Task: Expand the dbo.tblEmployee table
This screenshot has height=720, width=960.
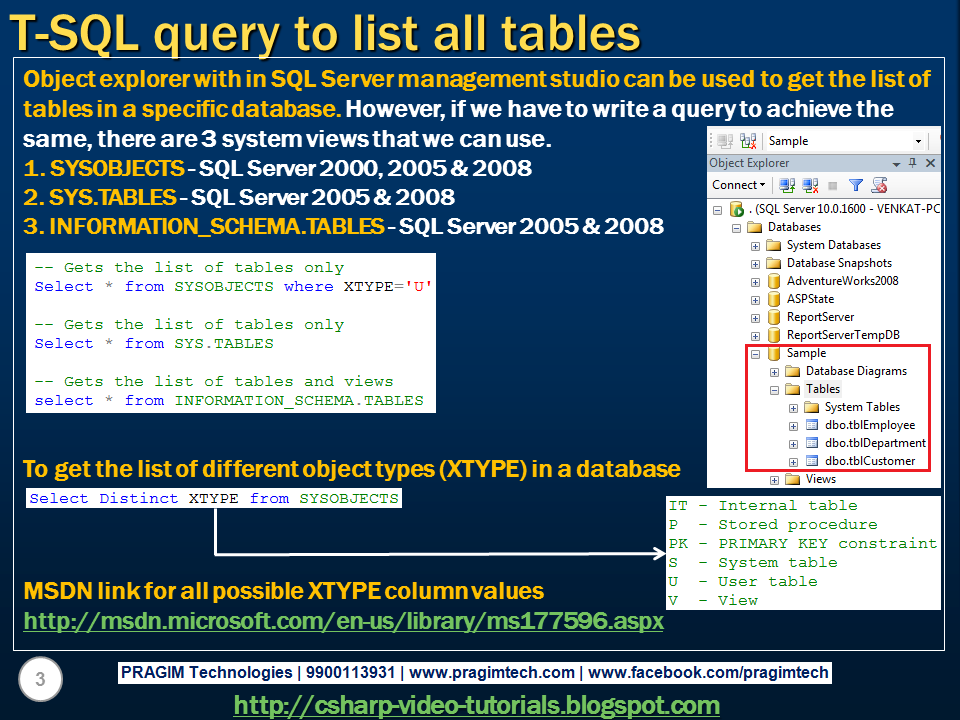Action: [x=793, y=426]
